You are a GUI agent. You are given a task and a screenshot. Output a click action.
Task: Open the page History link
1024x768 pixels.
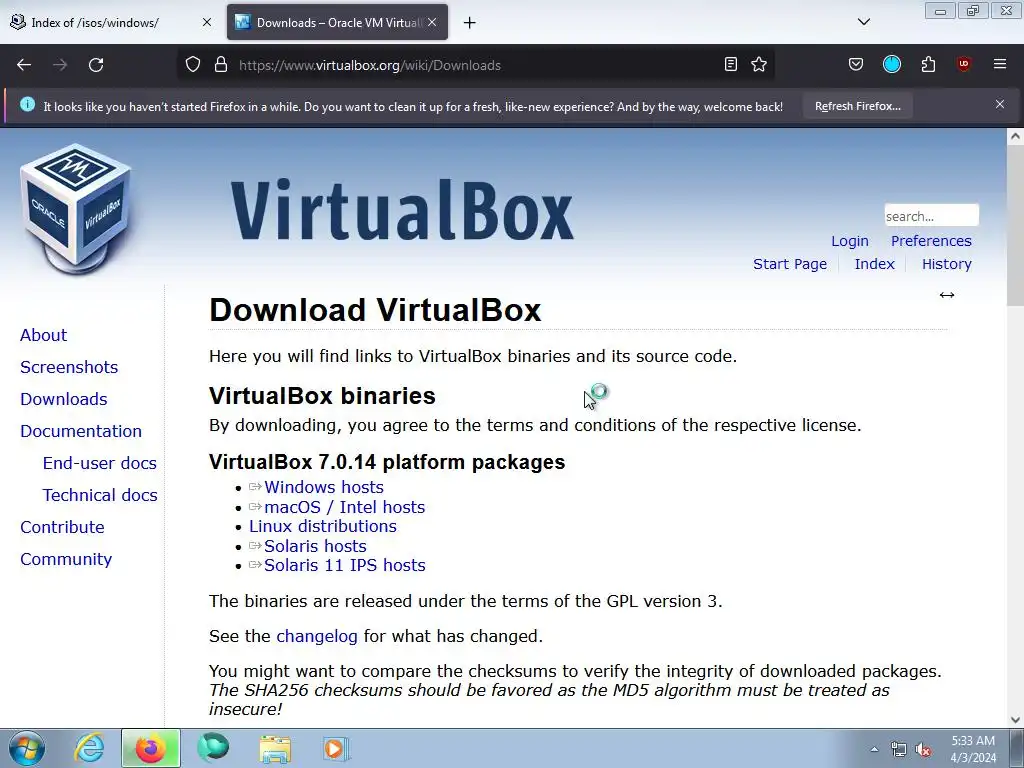[946, 264]
